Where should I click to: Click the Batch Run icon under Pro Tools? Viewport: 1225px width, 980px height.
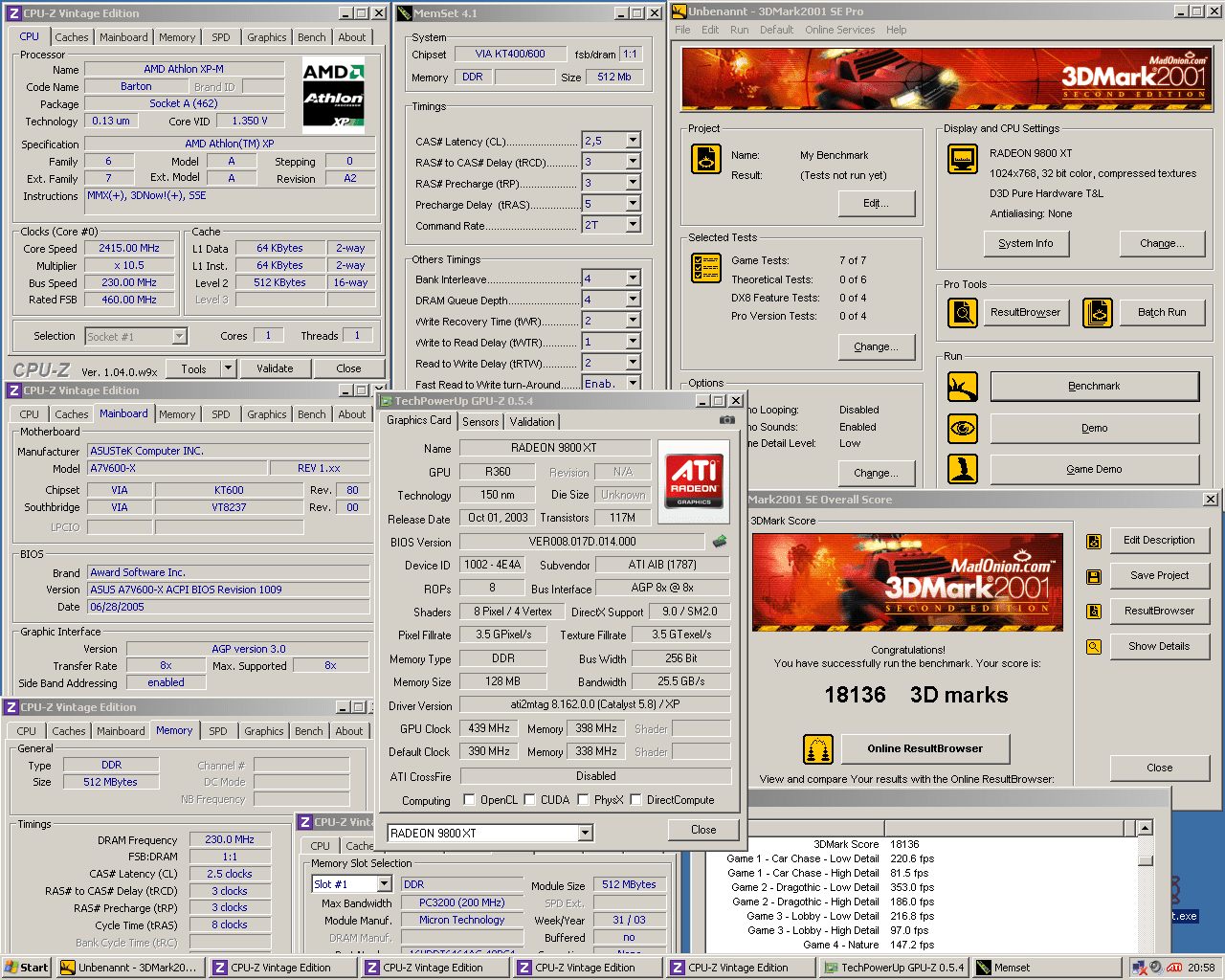pos(1098,312)
